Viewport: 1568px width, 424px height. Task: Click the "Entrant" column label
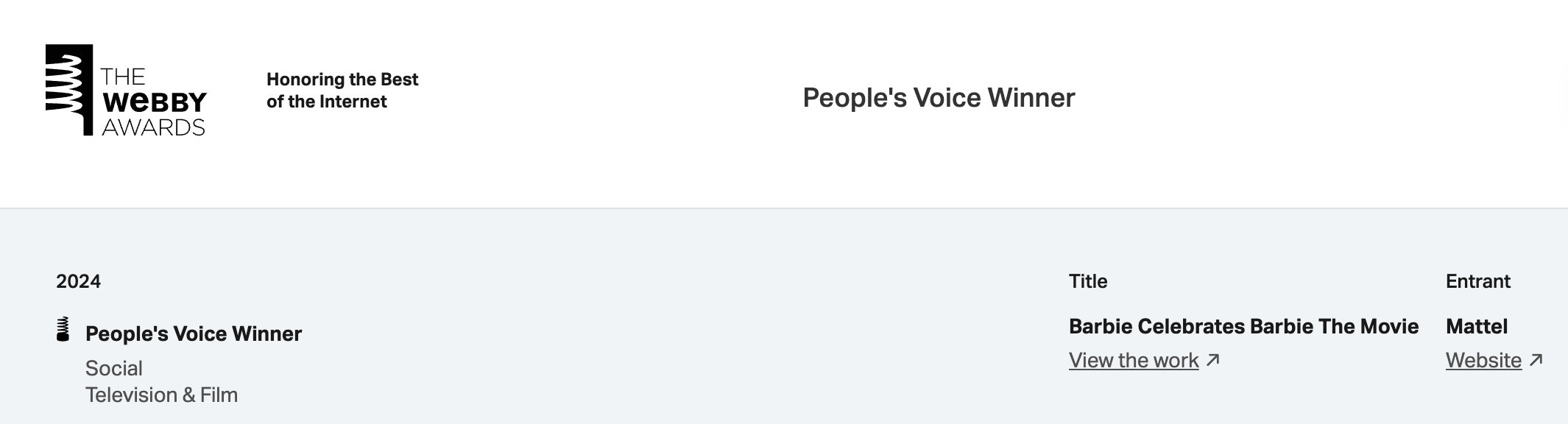1477,281
